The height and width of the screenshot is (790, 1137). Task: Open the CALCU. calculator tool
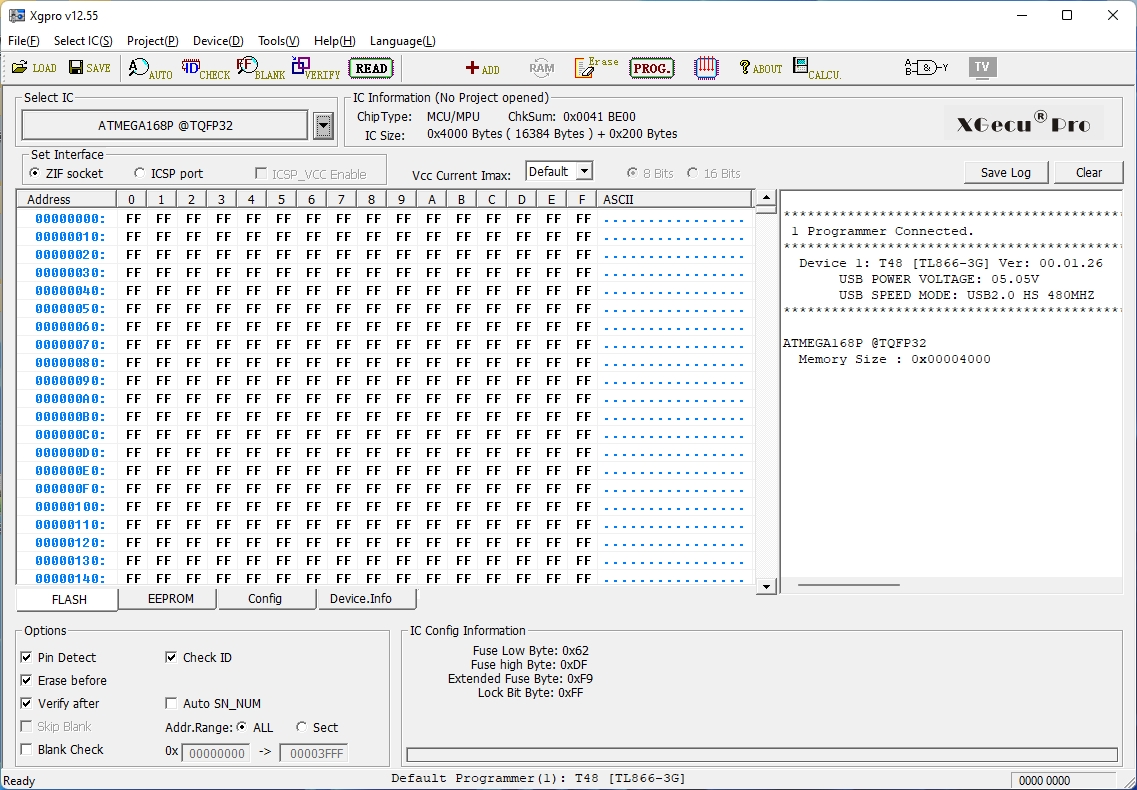[x=816, y=68]
